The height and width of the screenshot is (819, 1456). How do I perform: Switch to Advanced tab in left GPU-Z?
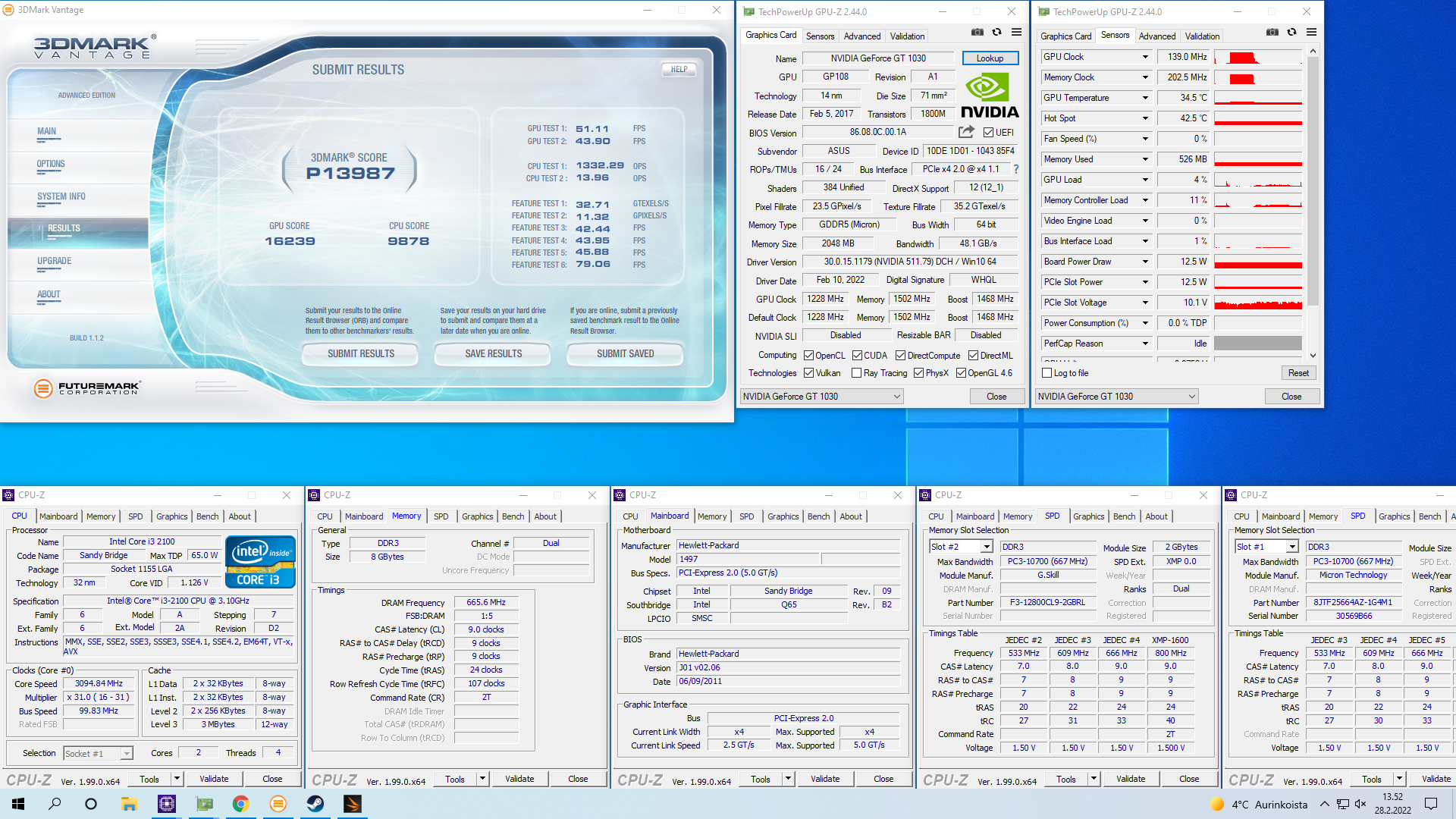(x=862, y=36)
